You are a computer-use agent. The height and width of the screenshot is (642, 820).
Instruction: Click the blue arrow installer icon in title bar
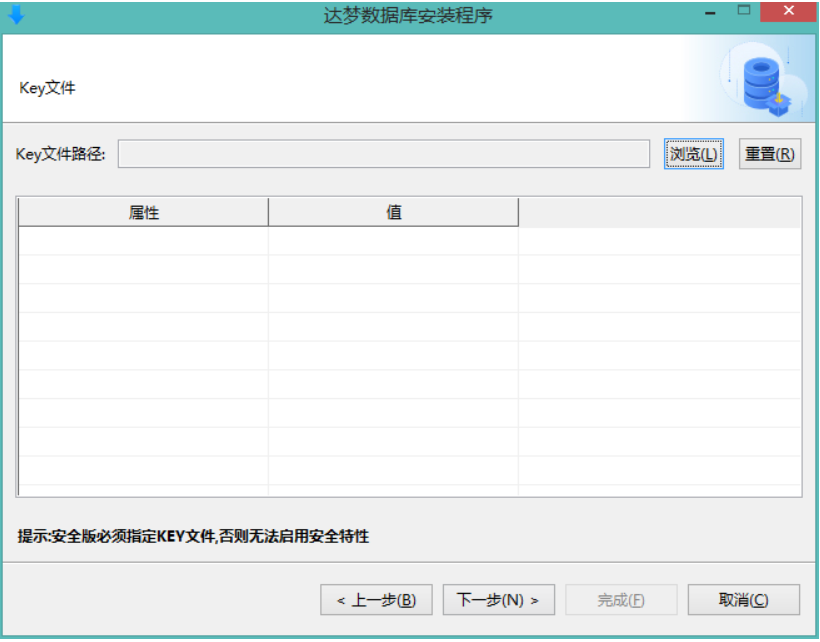tap(16, 14)
